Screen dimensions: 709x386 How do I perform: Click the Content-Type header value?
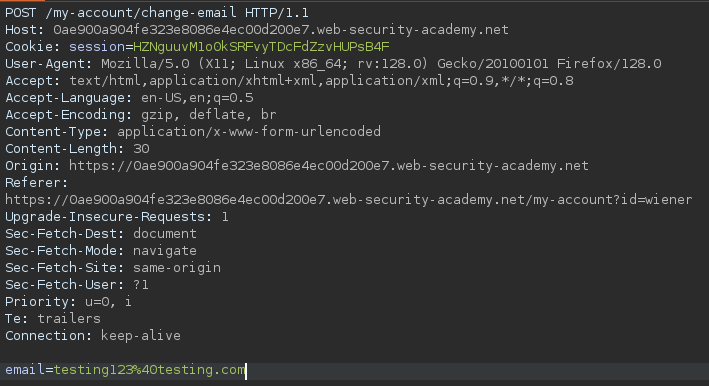(249, 132)
